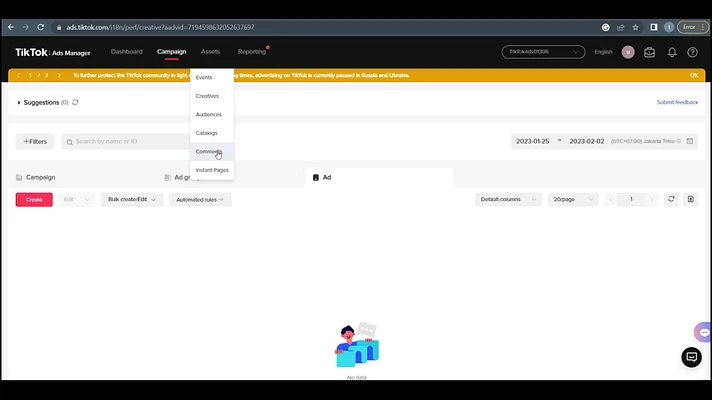Expand the Suggestions section

click(x=19, y=102)
